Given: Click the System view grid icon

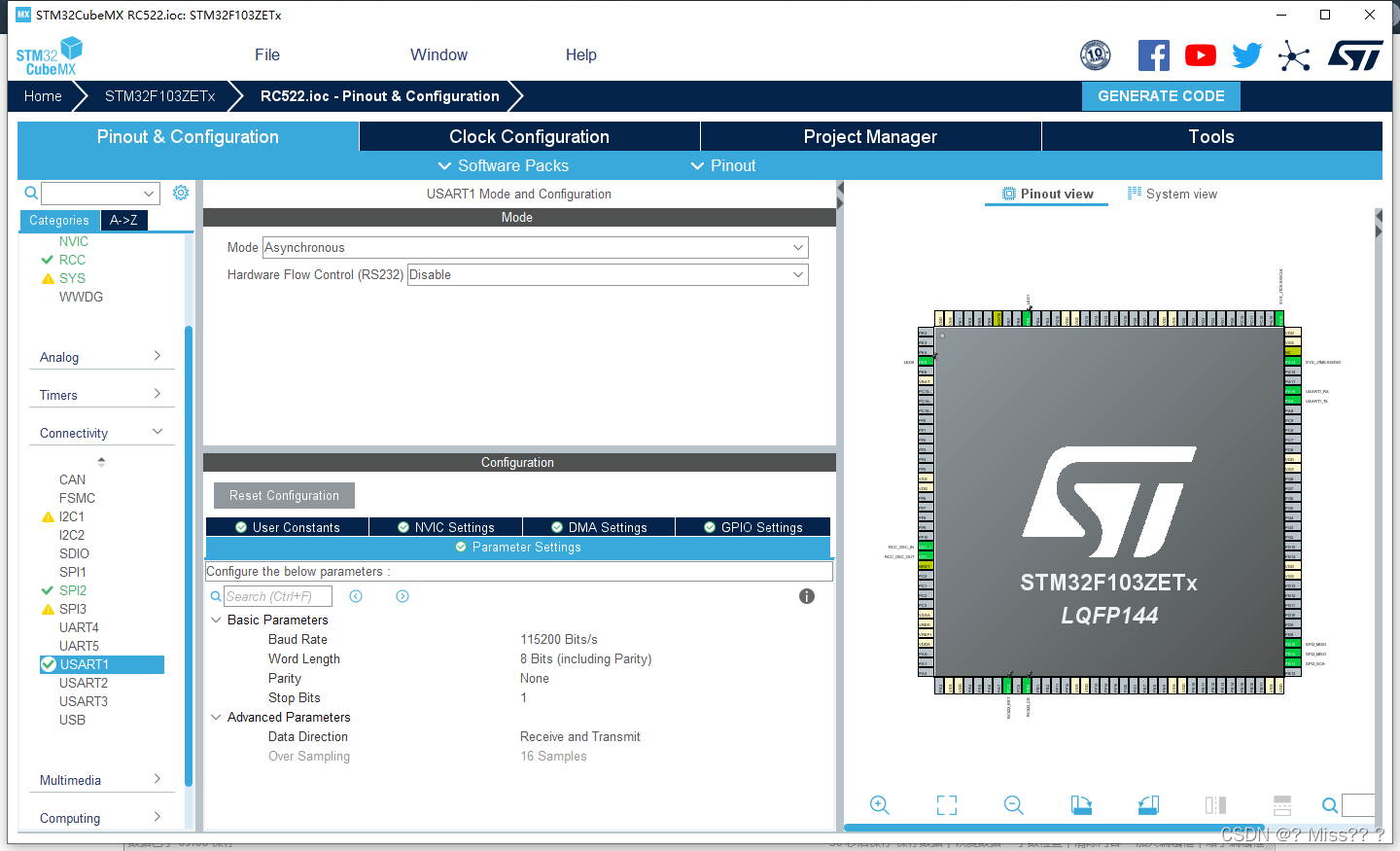Looking at the screenshot, I should [1135, 194].
